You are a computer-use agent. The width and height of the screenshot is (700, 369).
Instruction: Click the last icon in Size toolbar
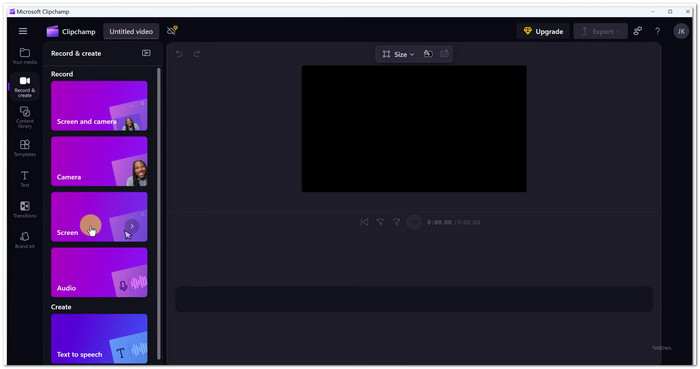444,54
